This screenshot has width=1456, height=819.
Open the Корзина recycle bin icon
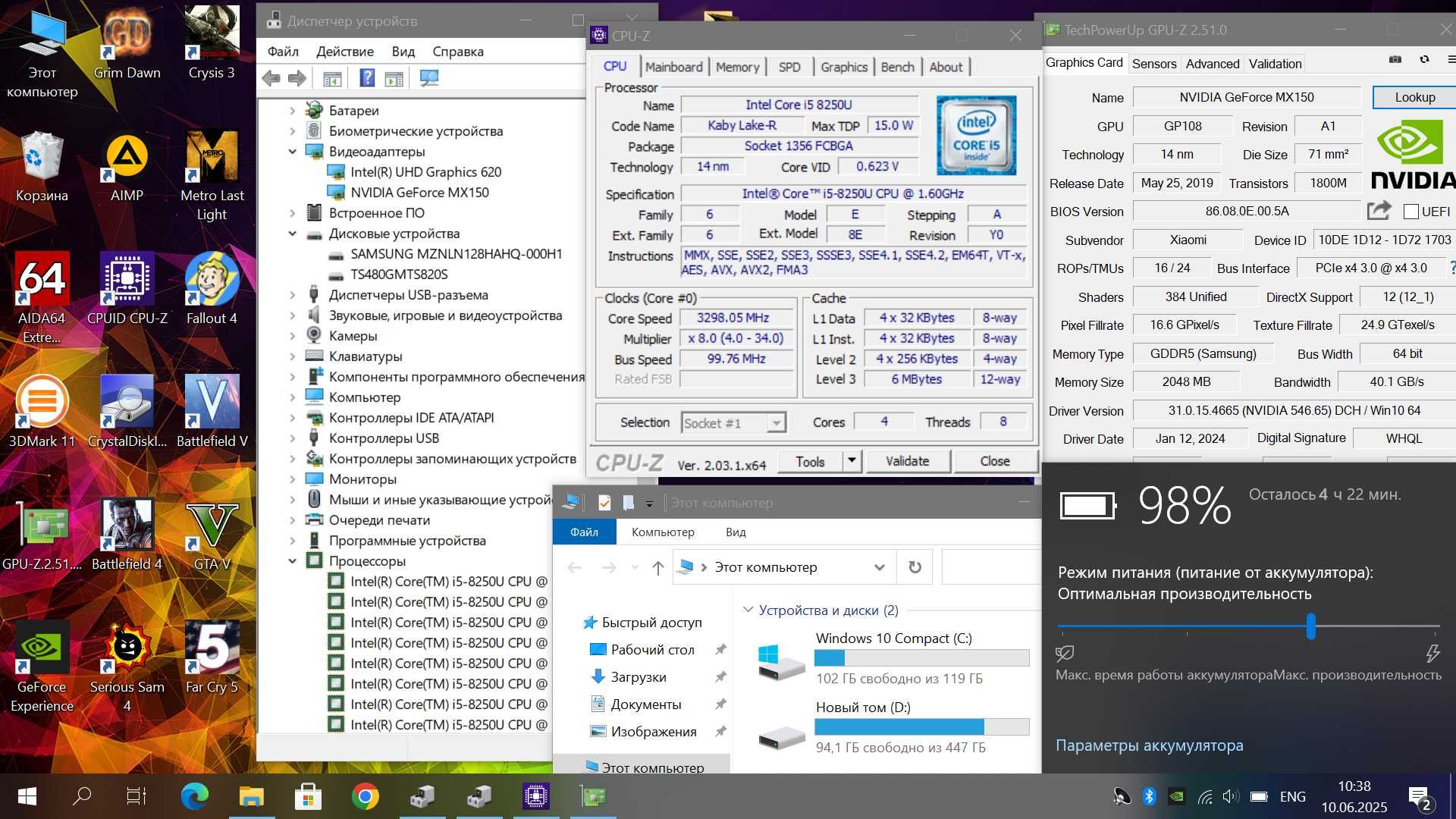tap(42, 167)
